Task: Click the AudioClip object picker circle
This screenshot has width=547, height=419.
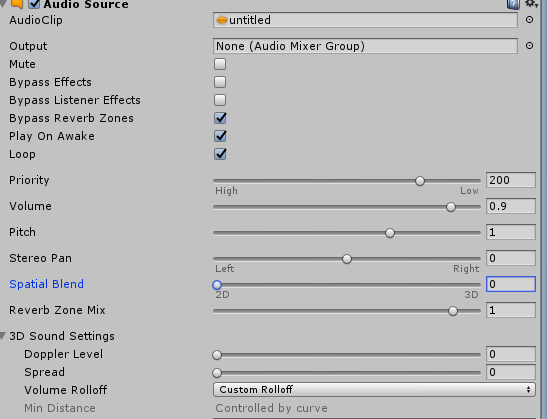Action: [529, 20]
